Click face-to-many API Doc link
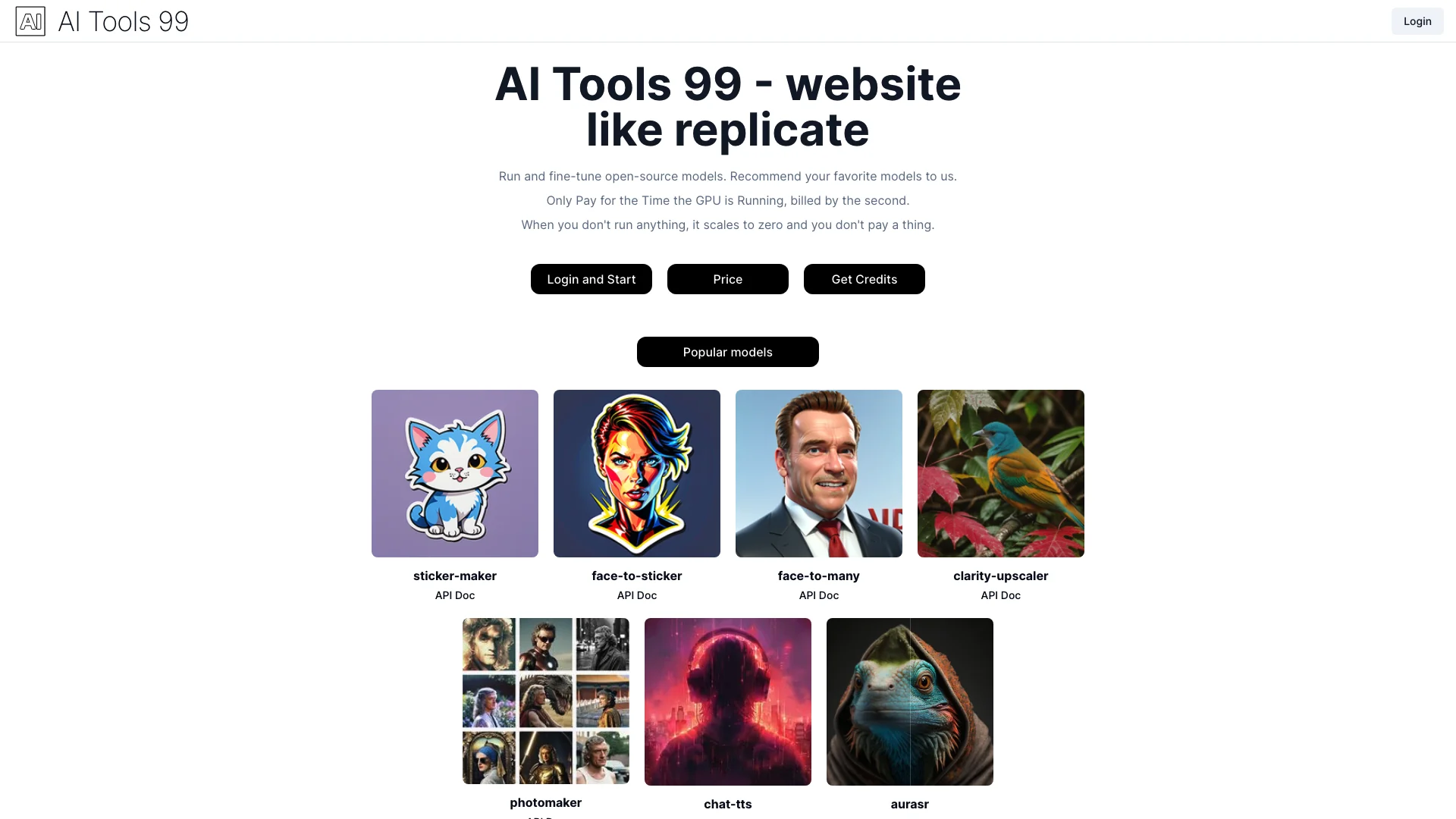The height and width of the screenshot is (819, 1456). [x=819, y=595]
